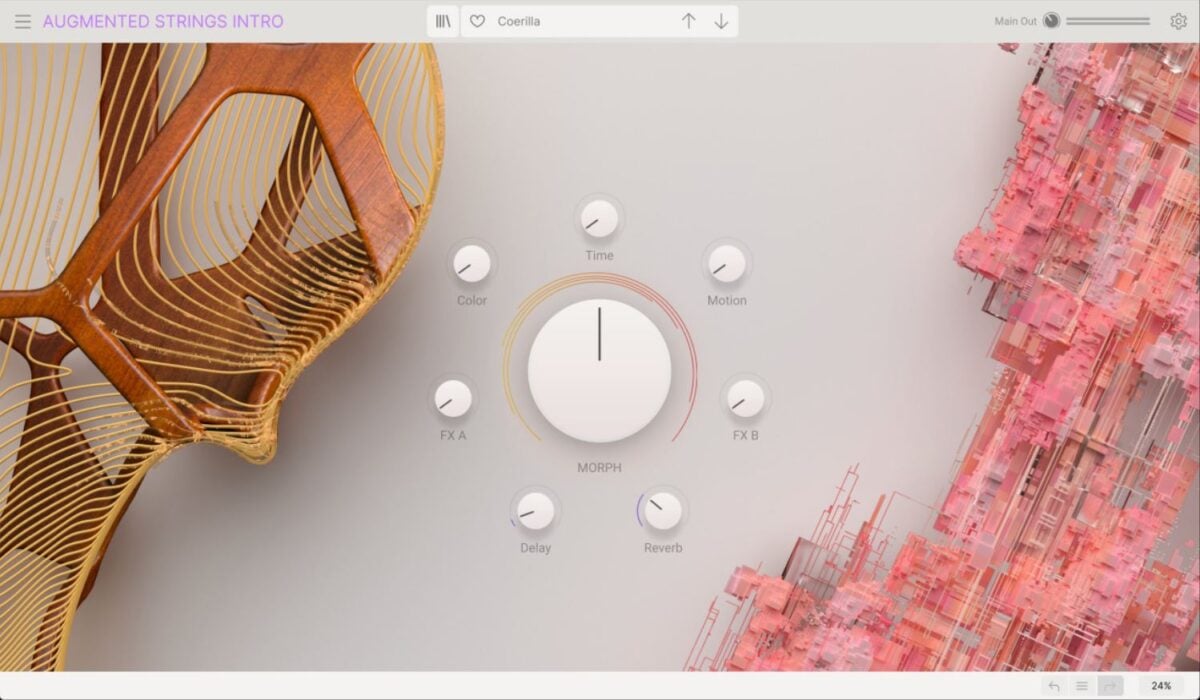Load the previous preset with up arrow
Viewport: 1200px width, 700px height.
tap(689, 20)
